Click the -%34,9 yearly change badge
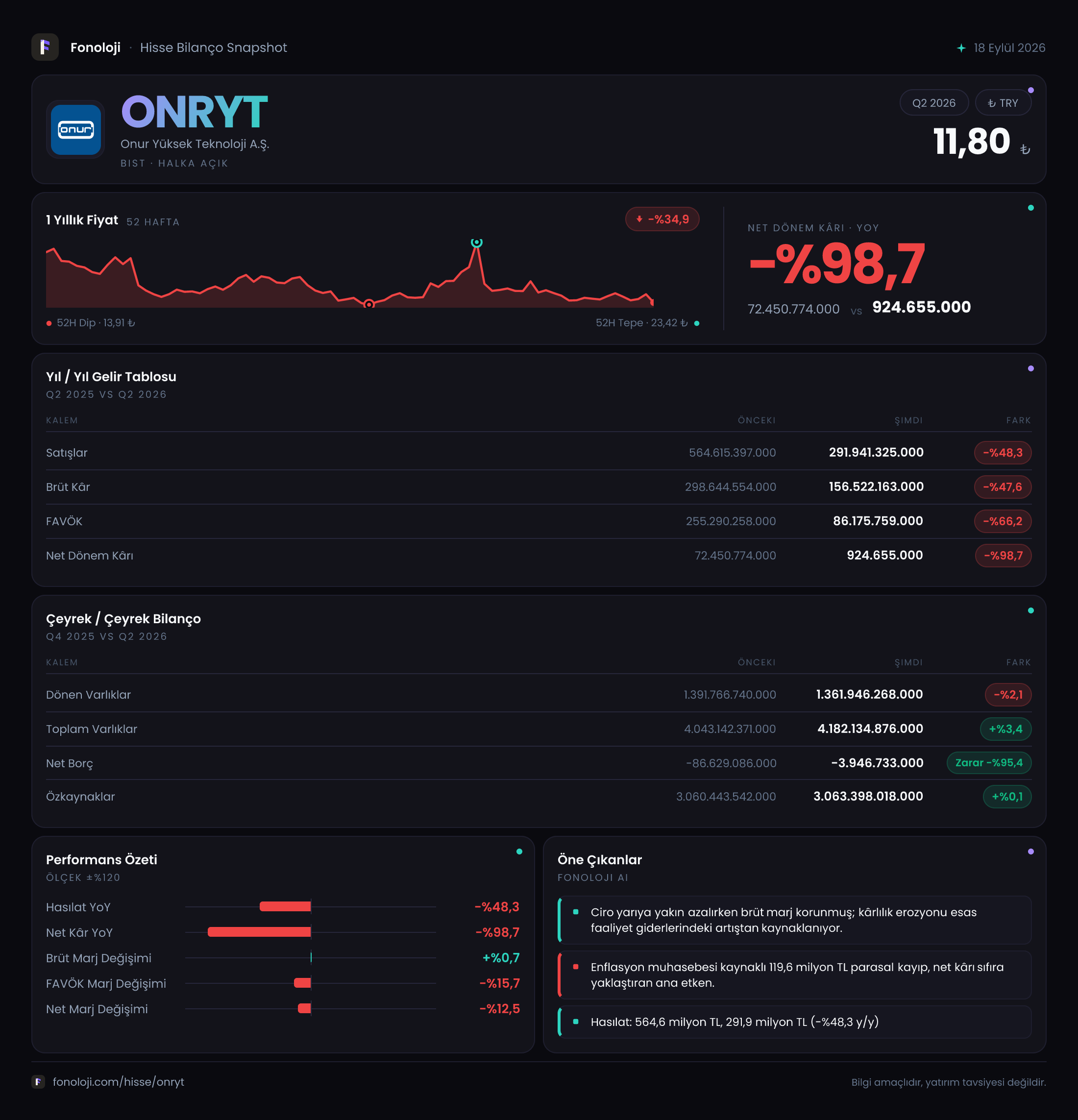This screenshot has height=1120, width=1078. click(662, 219)
